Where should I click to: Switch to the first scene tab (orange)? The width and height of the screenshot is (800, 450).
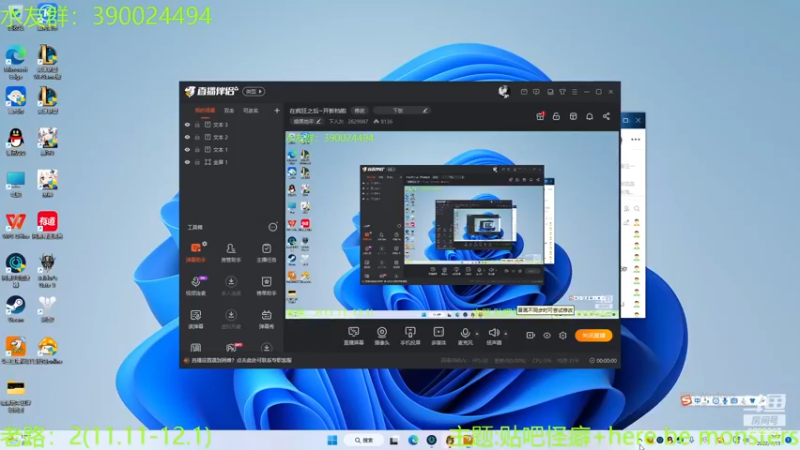coord(205,111)
